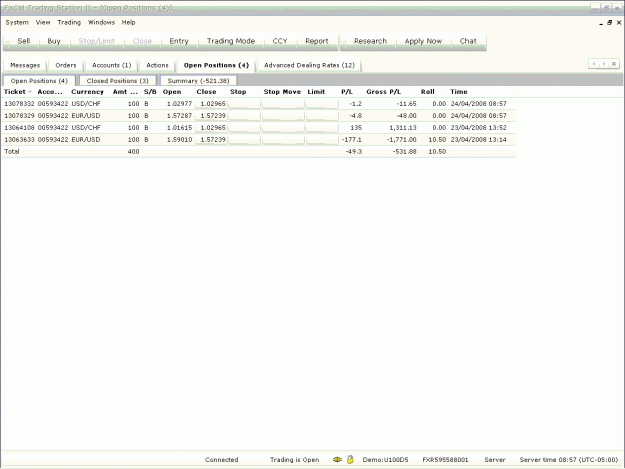The image size is (625, 469).
Task: Select position row with ticket 13064108
Action: click(x=259, y=128)
